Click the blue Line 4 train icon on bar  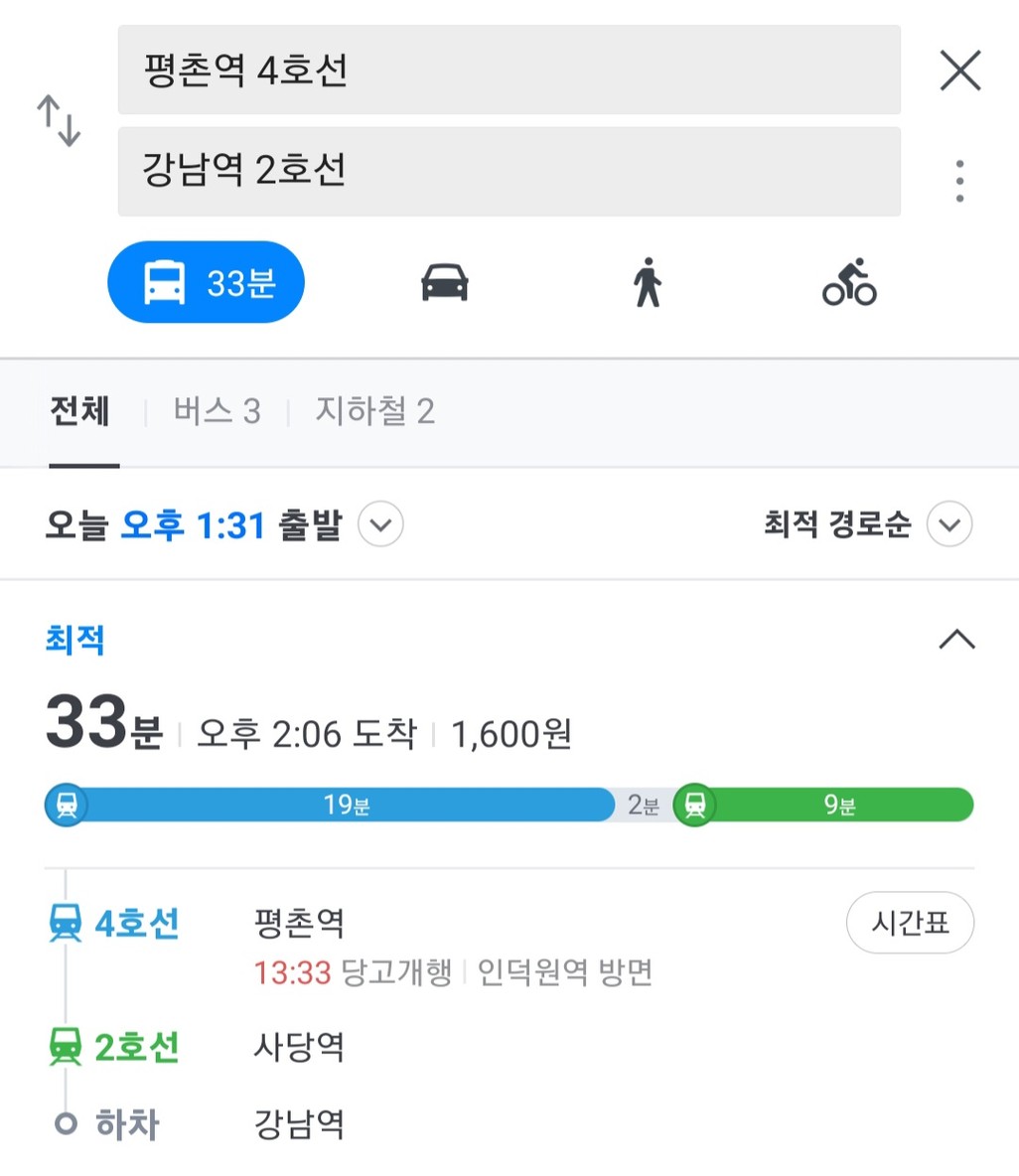[67, 805]
